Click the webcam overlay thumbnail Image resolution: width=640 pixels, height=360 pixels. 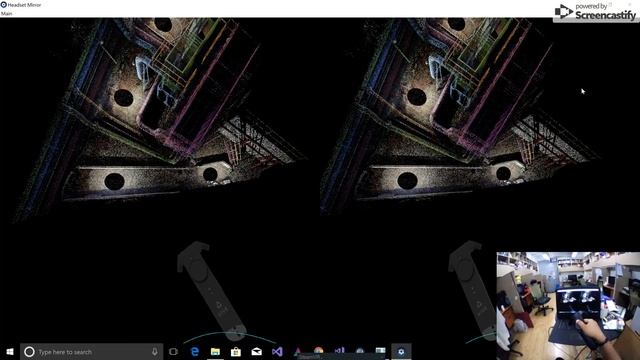point(568,306)
